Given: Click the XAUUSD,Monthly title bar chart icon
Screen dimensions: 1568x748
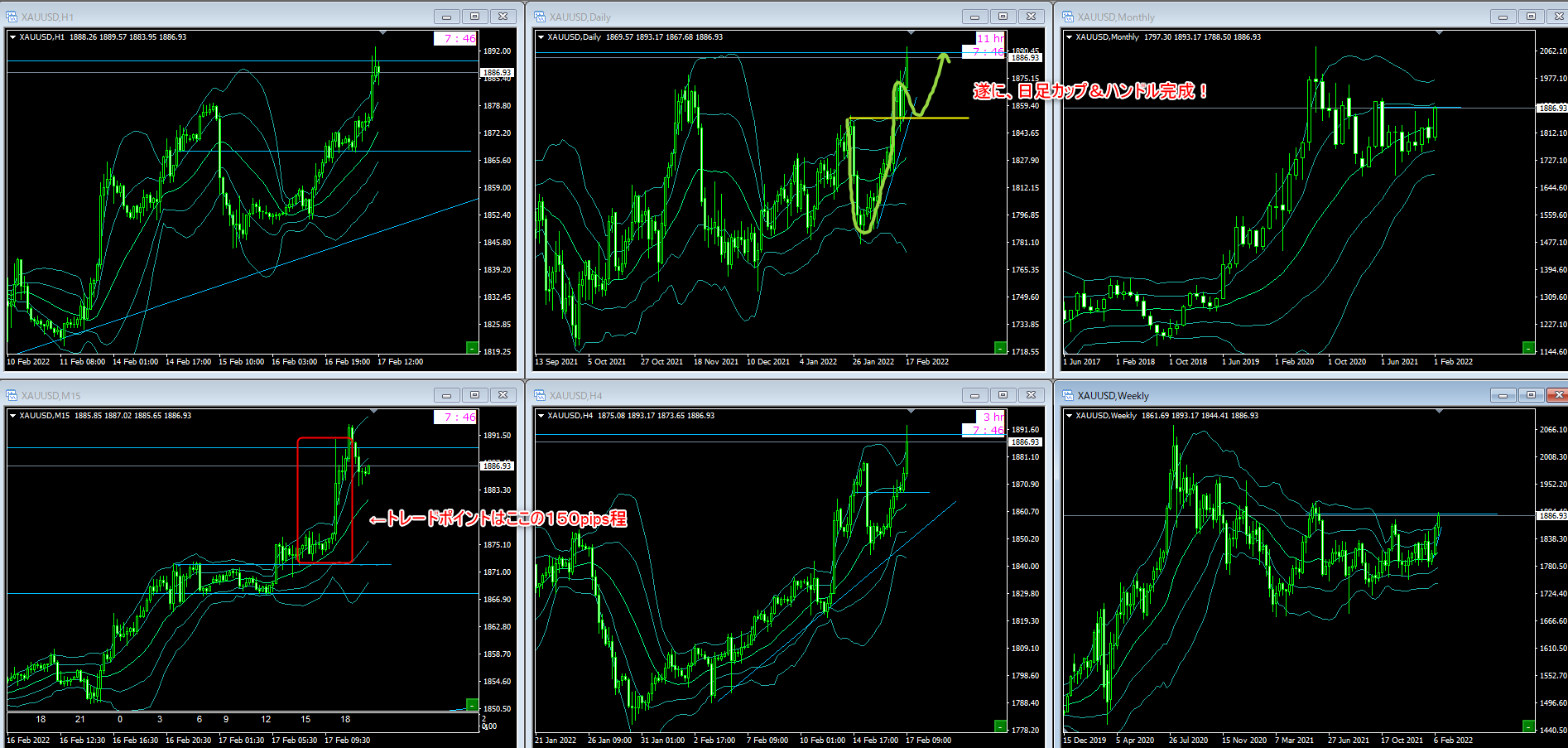Looking at the screenshot, I should point(1068,17).
